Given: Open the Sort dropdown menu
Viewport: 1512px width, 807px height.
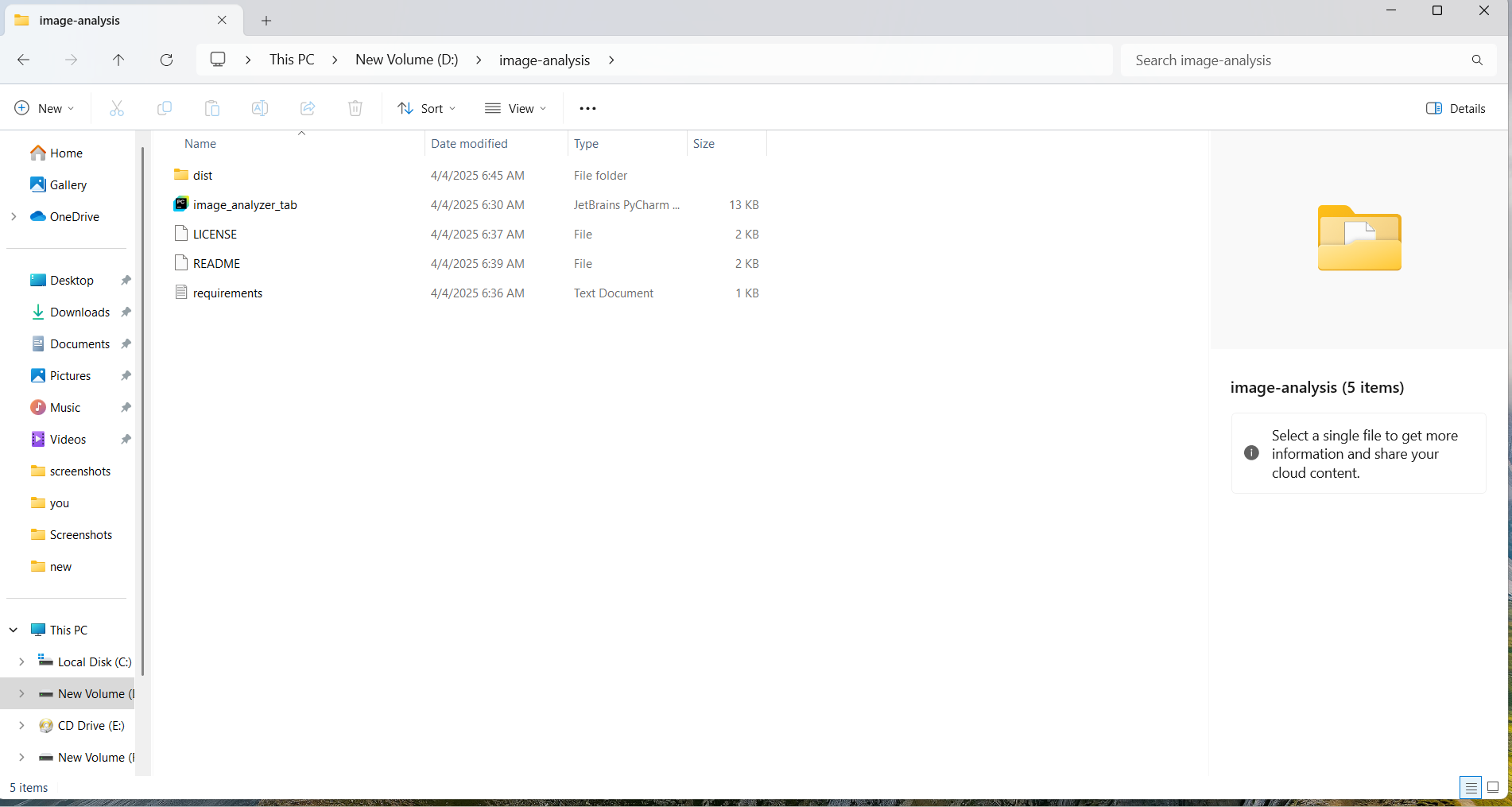Looking at the screenshot, I should pos(427,108).
